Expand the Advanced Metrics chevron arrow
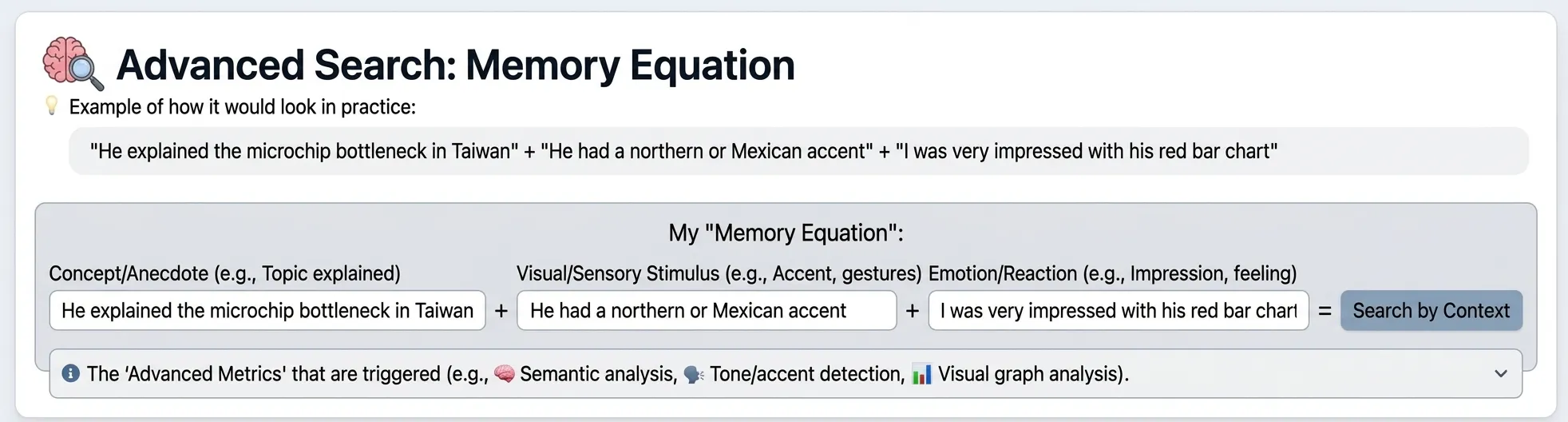 tap(1501, 373)
